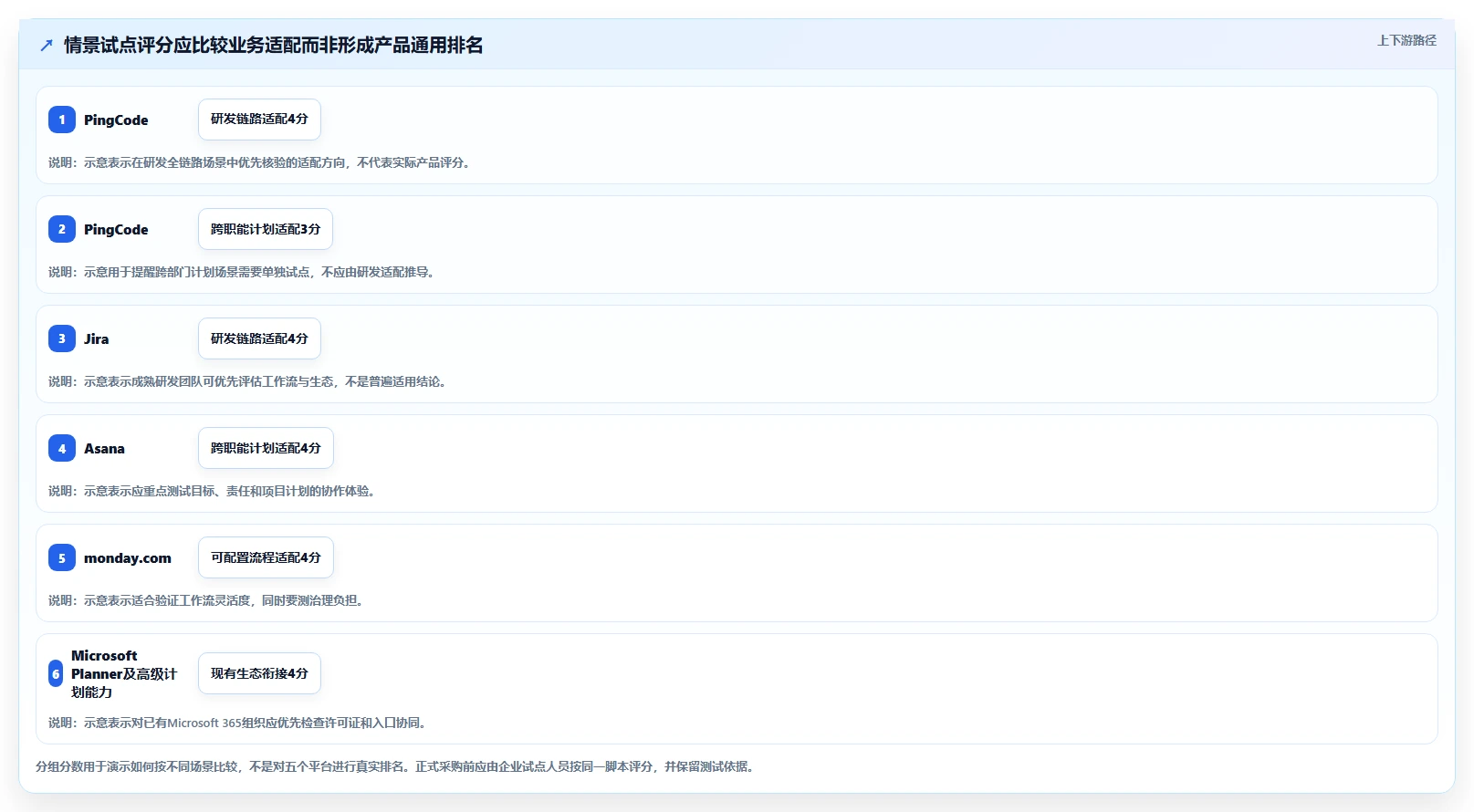1474x812 pixels.
Task: Click the 现有生态衔接4分 tag
Action: 259,673
